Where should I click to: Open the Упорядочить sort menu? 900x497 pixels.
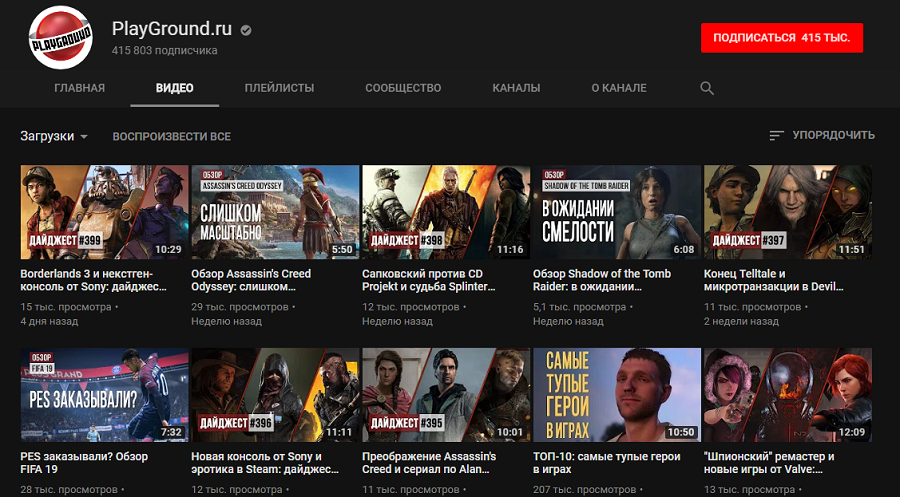coord(823,135)
